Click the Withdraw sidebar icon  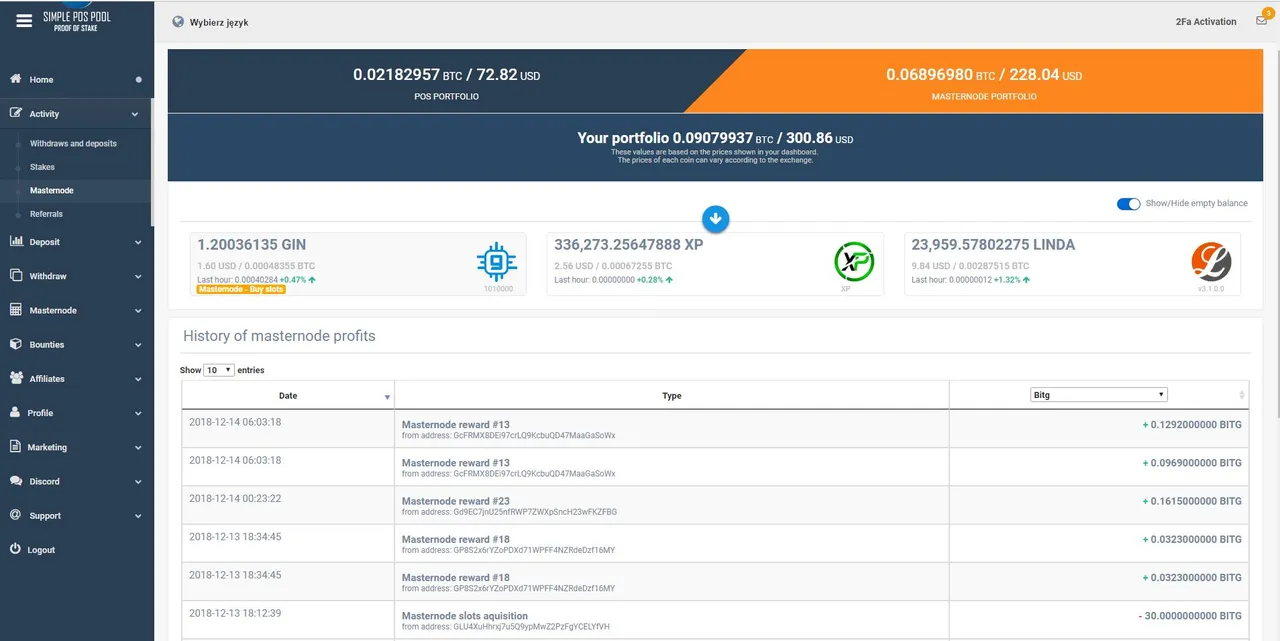(16, 276)
